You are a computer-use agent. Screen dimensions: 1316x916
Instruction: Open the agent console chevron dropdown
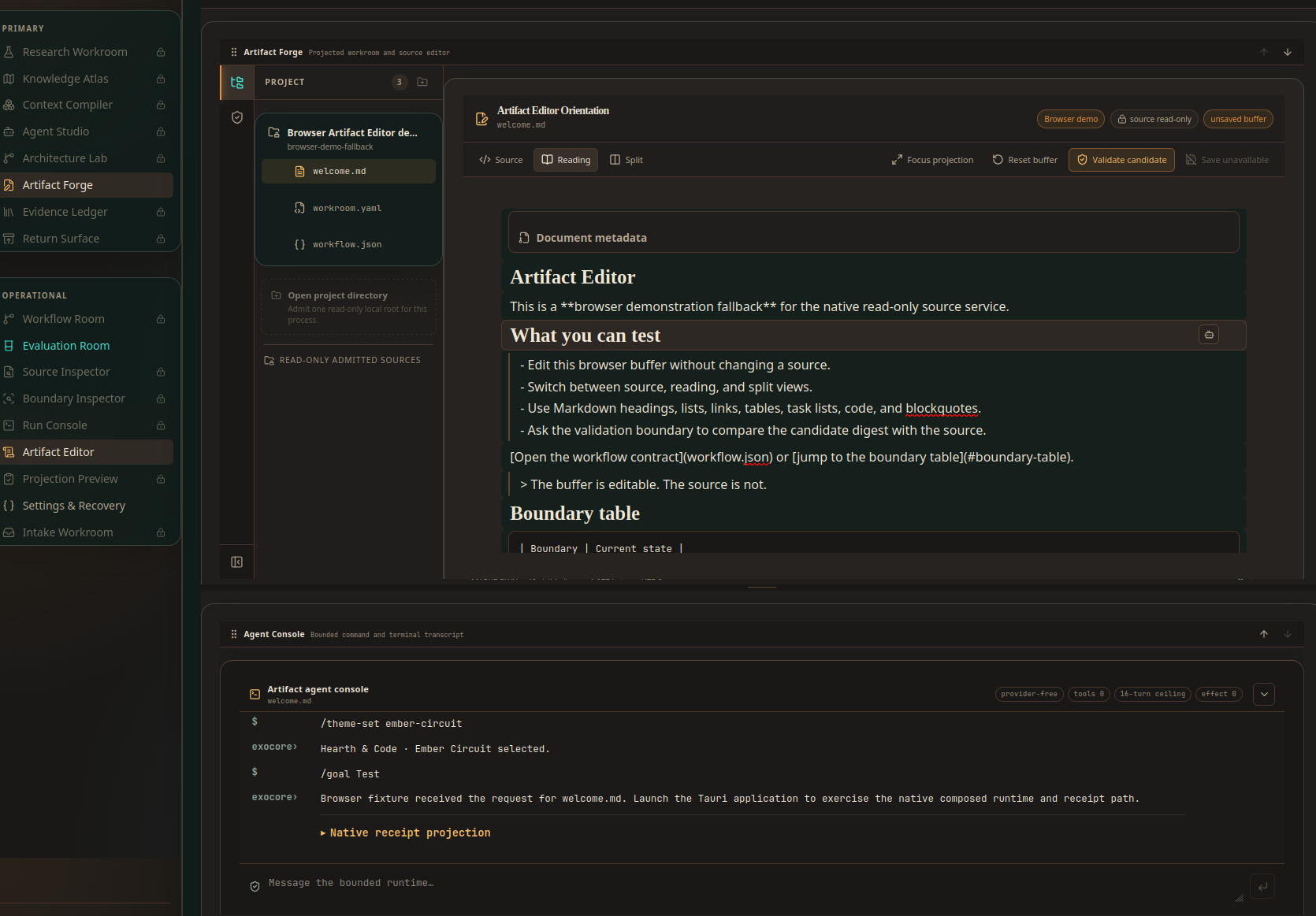point(1264,694)
